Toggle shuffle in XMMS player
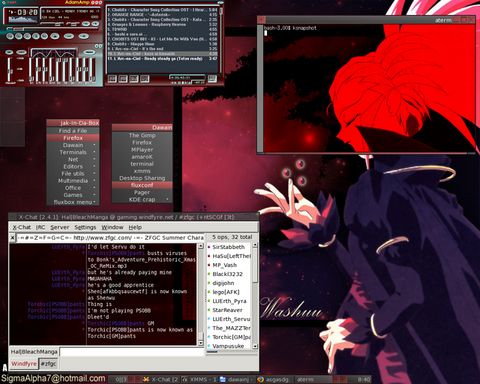 pos(69,36)
